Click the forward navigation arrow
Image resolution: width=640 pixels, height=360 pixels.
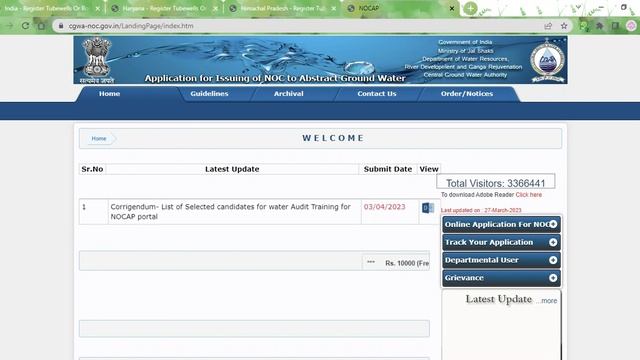(x=10, y=26)
